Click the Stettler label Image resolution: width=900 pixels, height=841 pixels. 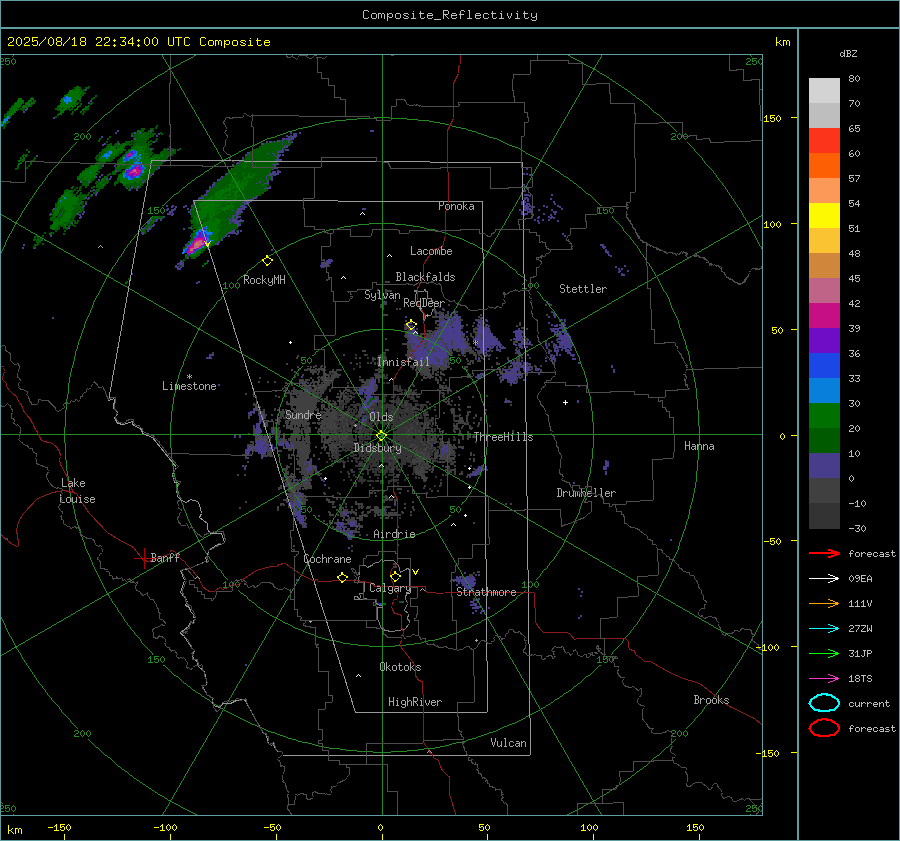tap(583, 289)
